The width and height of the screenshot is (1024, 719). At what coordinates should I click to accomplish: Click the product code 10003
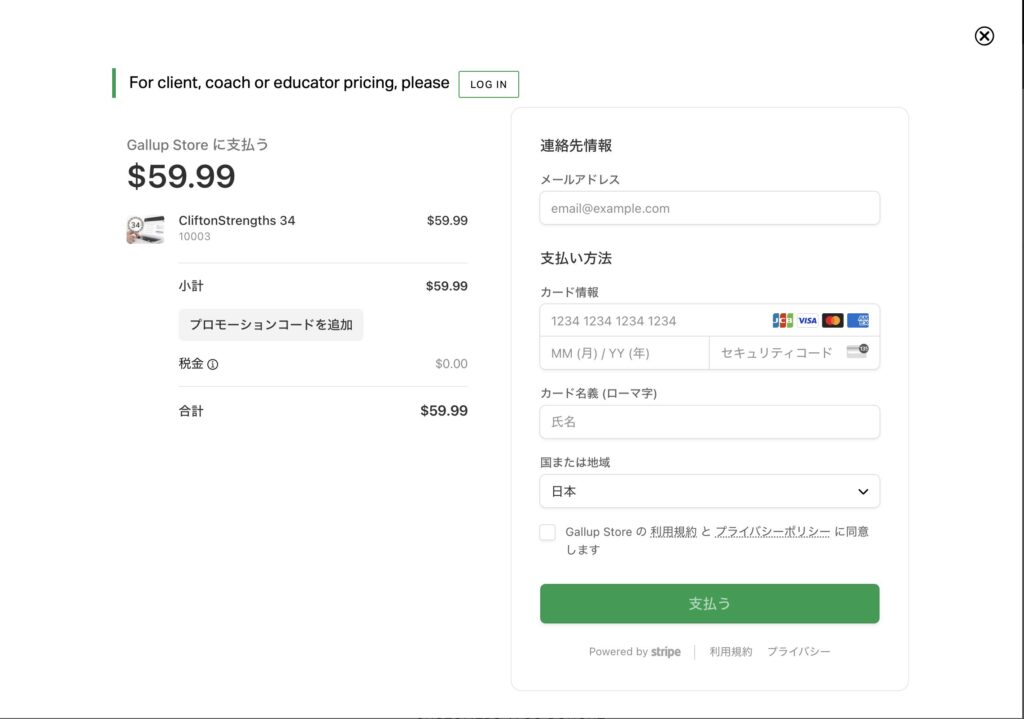[195, 236]
